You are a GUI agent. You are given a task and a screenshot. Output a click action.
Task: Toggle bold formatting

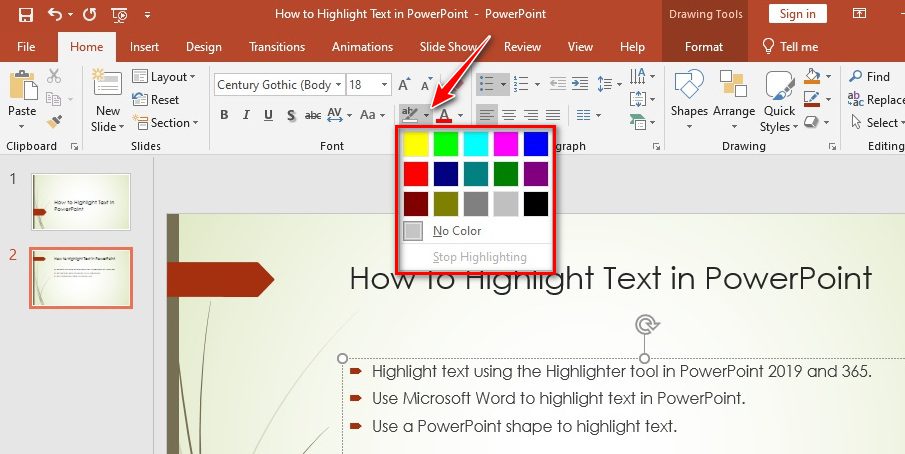point(224,116)
